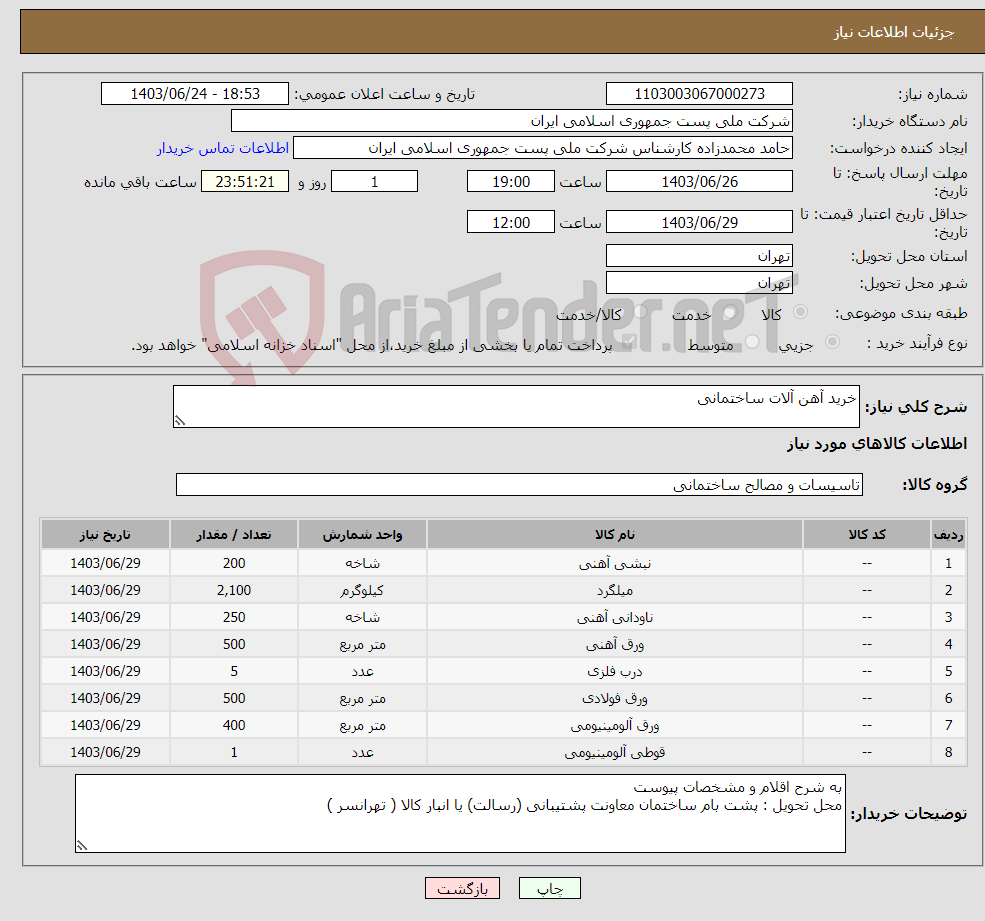Click the general description text area
Viewport: 985px width, 921px height.
516,406
